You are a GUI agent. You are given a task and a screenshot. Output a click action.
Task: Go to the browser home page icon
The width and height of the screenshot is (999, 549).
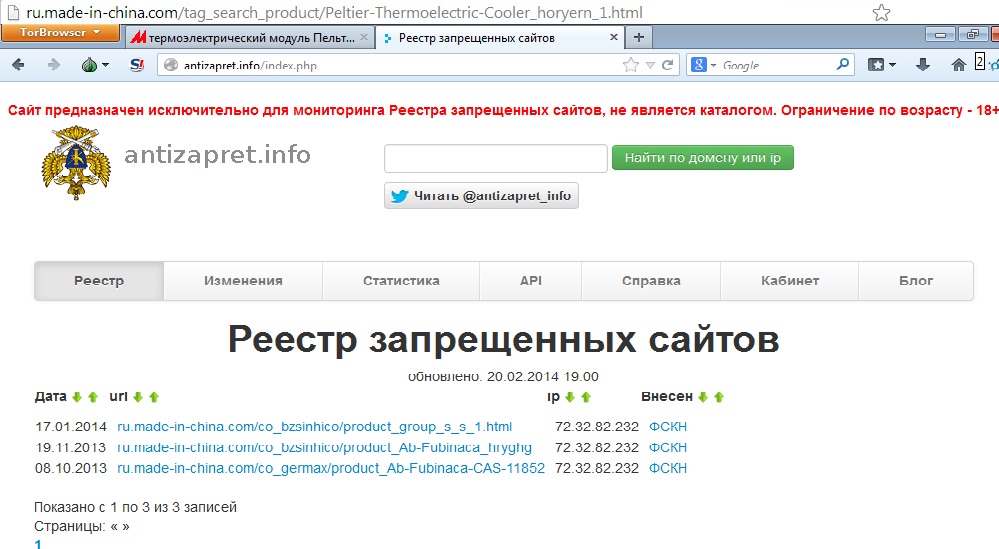[x=958, y=65]
